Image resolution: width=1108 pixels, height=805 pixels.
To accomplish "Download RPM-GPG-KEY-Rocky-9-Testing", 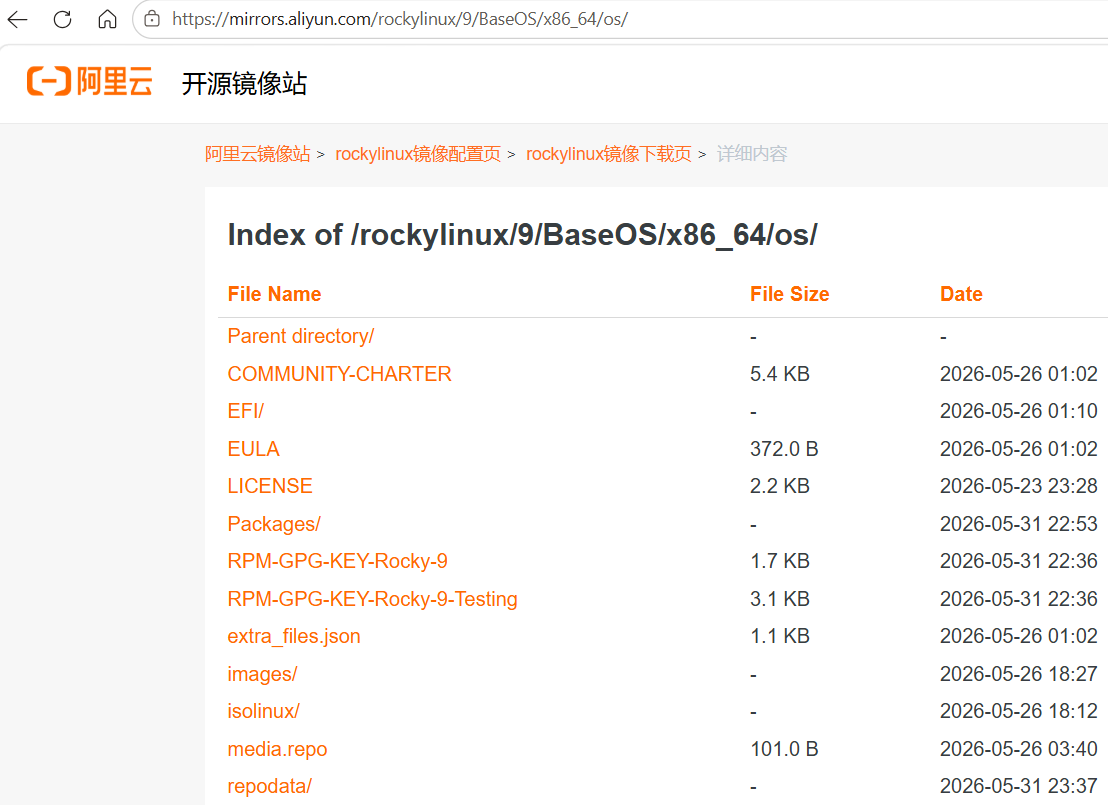I will point(372,599).
